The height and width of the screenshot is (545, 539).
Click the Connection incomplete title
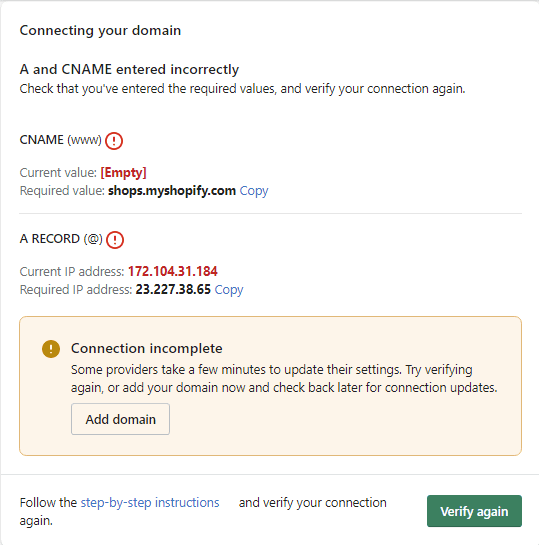coord(147,348)
